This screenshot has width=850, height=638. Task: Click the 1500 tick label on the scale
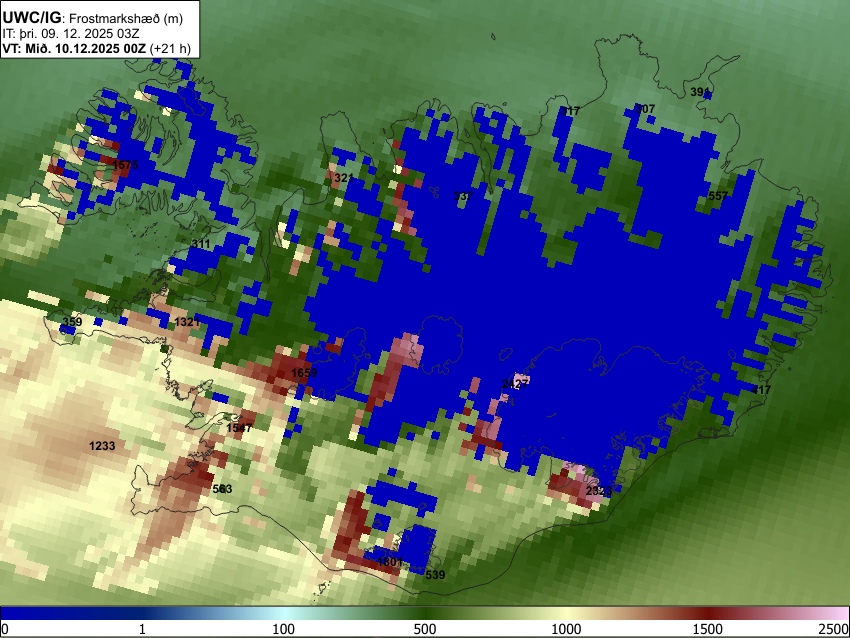(708, 629)
